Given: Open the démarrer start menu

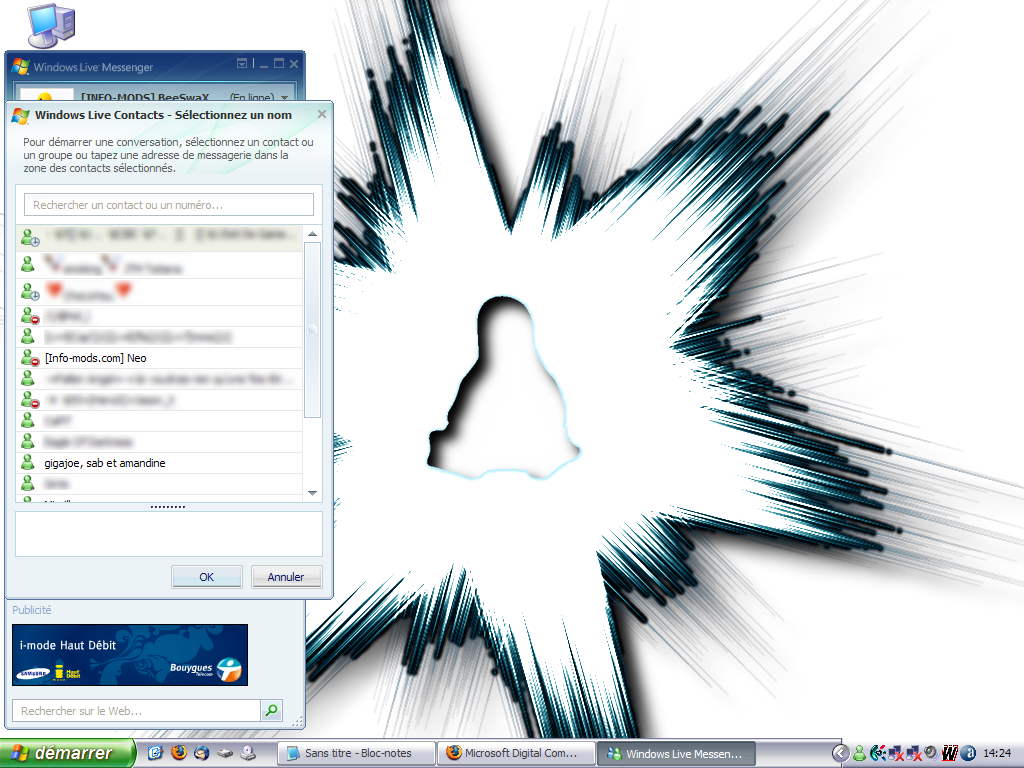Looking at the screenshot, I should 68,753.
